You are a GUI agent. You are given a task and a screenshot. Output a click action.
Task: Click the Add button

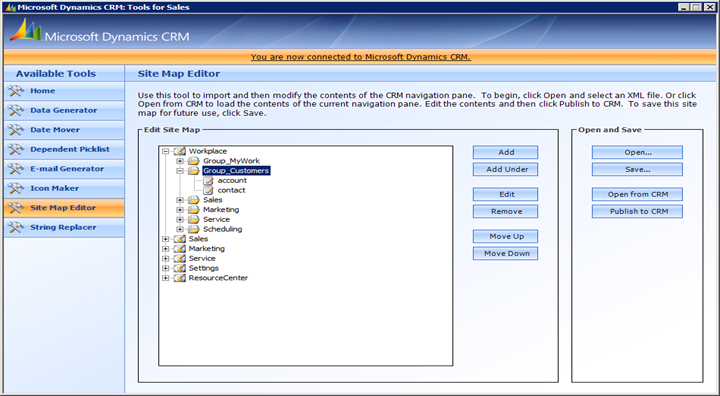506,152
